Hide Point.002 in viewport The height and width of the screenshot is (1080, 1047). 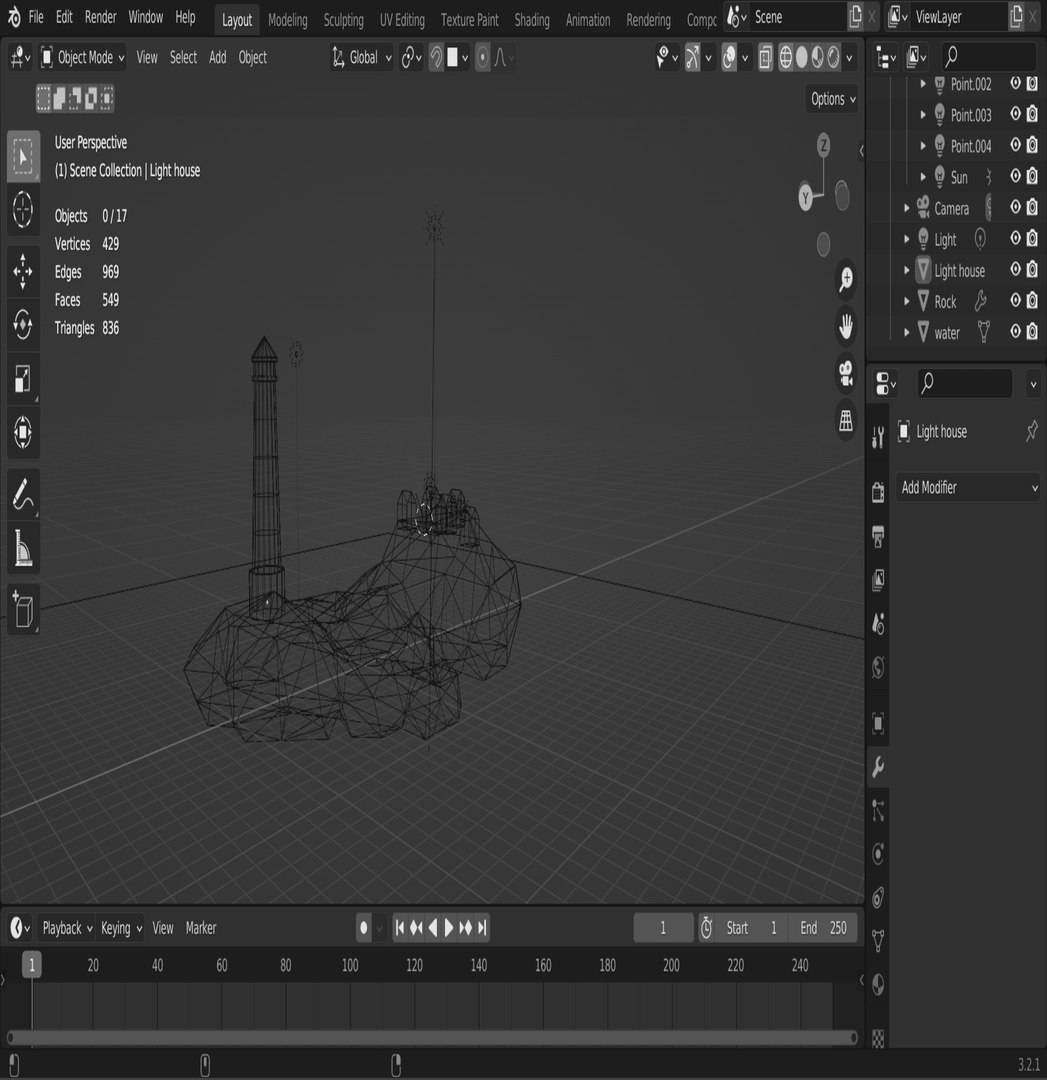(x=1015, y=83)
